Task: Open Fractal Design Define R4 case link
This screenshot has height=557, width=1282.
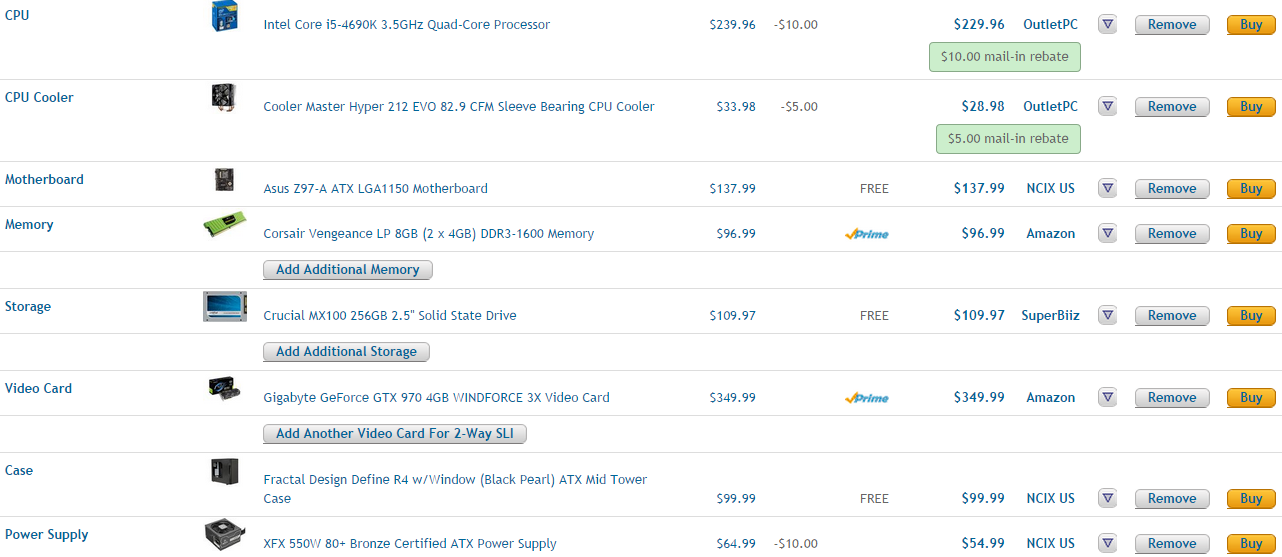Action: click(456, 489)
